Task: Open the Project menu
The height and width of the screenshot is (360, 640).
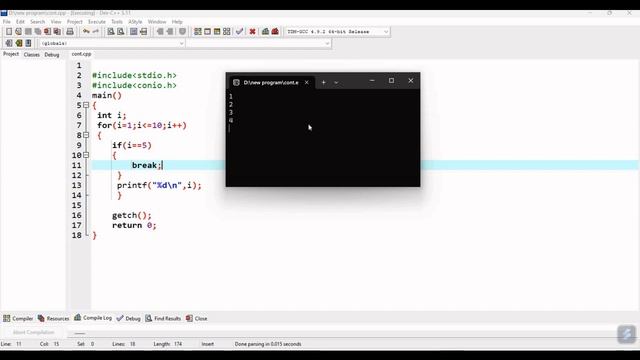Action: [74, 22]
